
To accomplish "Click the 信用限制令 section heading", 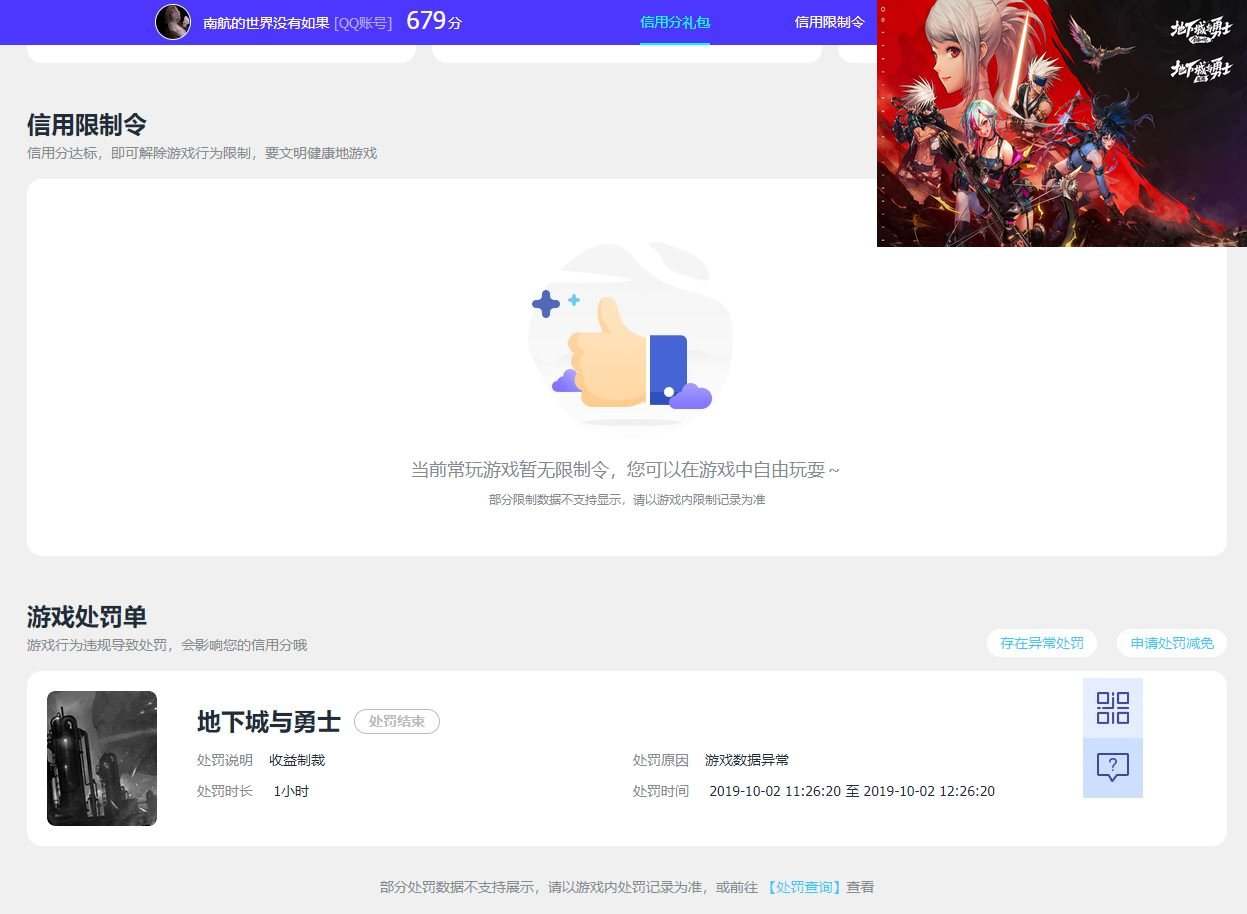I will coord(87,125).
